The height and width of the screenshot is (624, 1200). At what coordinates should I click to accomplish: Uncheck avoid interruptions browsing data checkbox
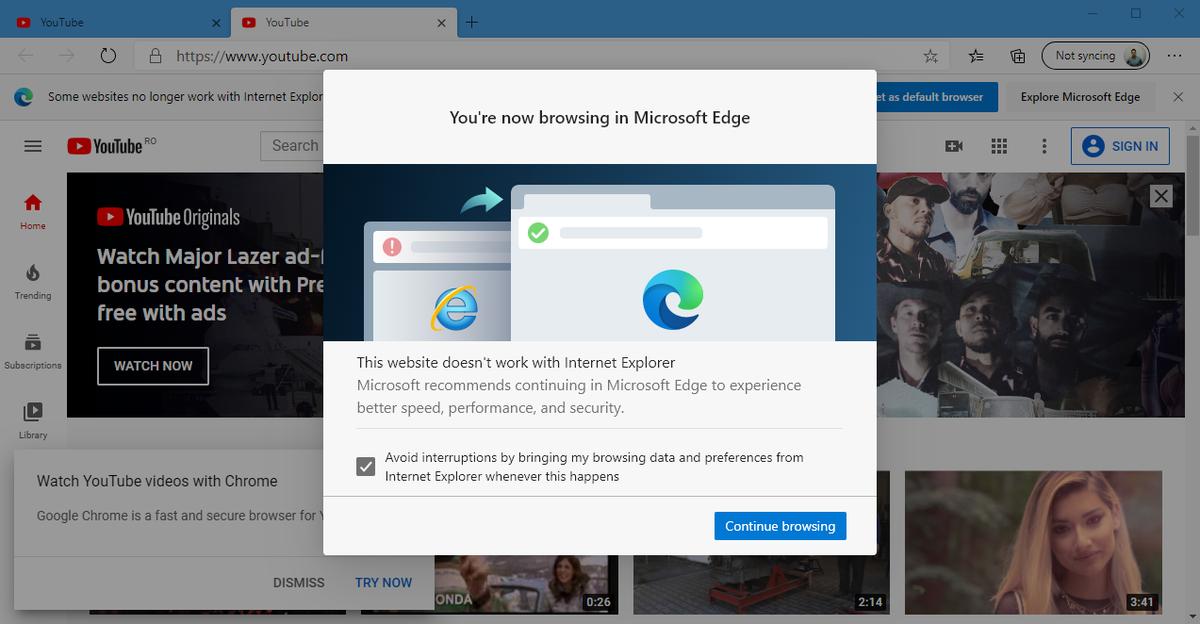pyautogui.click(x=365, y=466)
